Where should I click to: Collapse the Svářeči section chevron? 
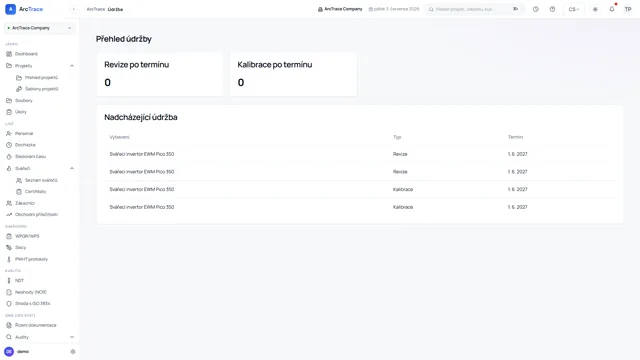[72, 169]
